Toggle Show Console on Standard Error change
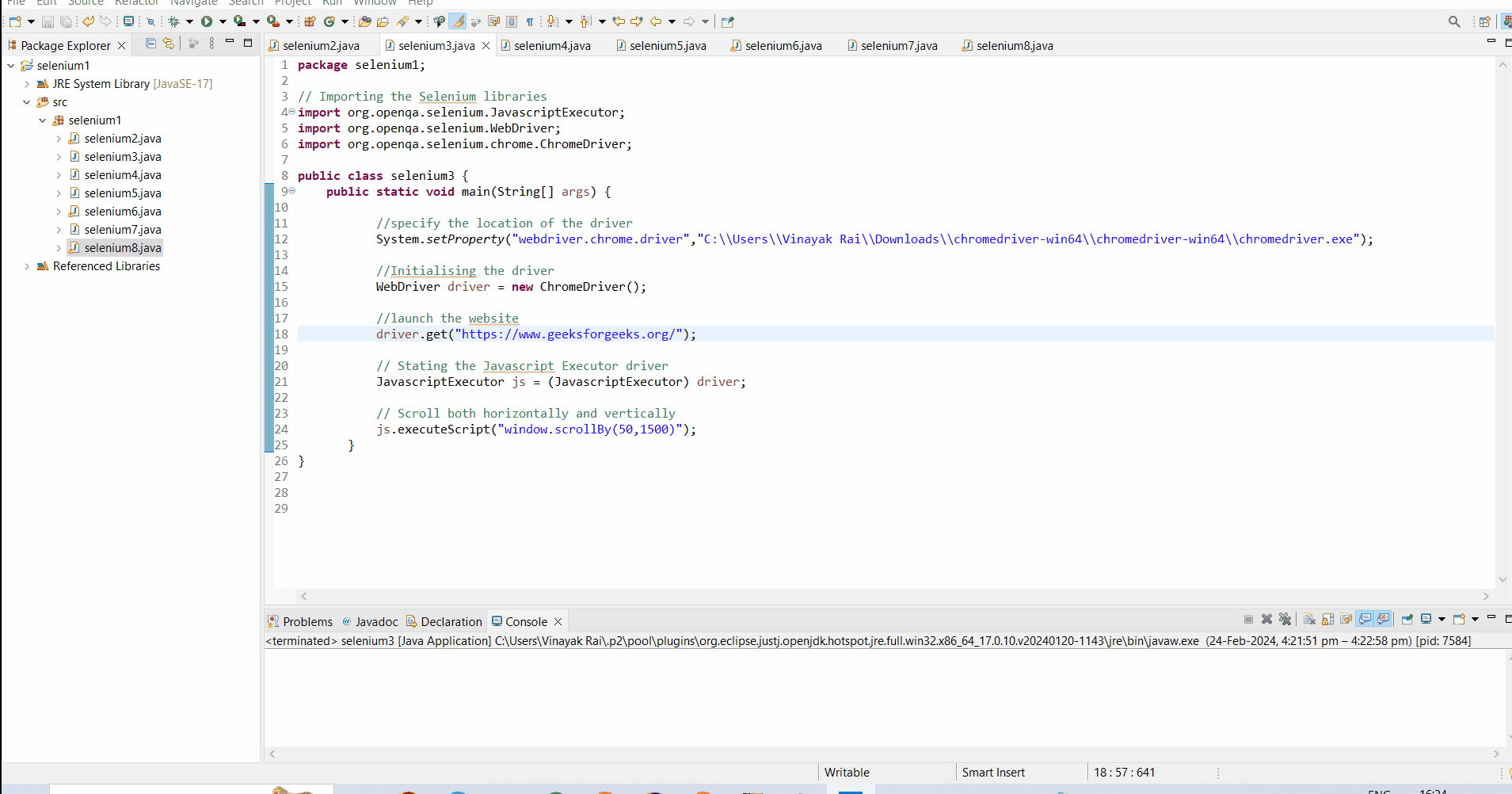This screenshot has width=1512, height=794. (x=1383, y=619)
